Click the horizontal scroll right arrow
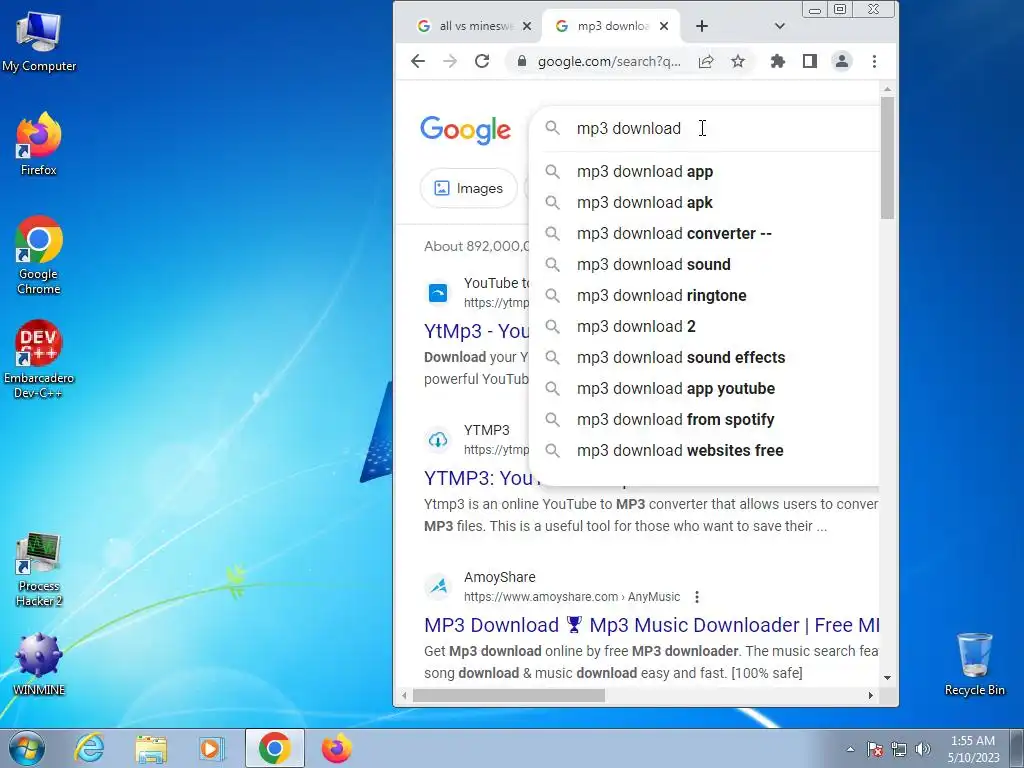Screen dimensions: 1024x768 pyautogui.click(x=871, y=696)
